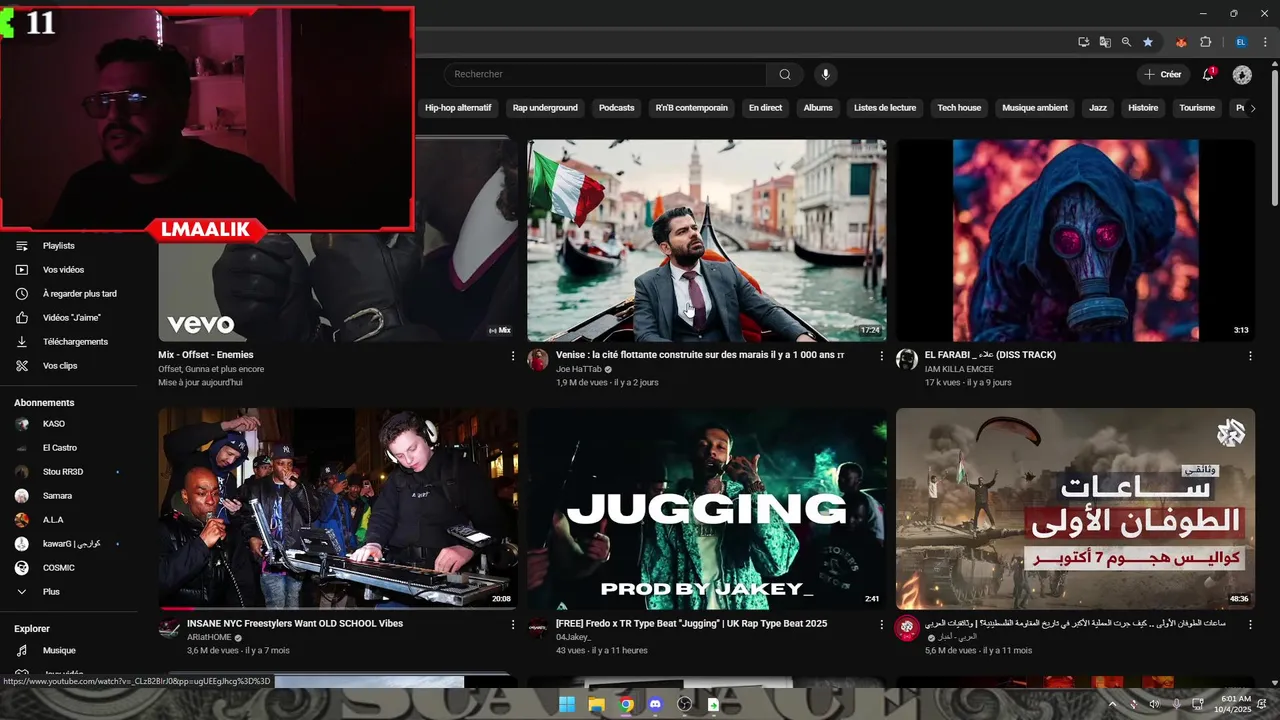
Task: Select the Listes de lecture chip
Action: pyautogui.click(x=885, y=108)
